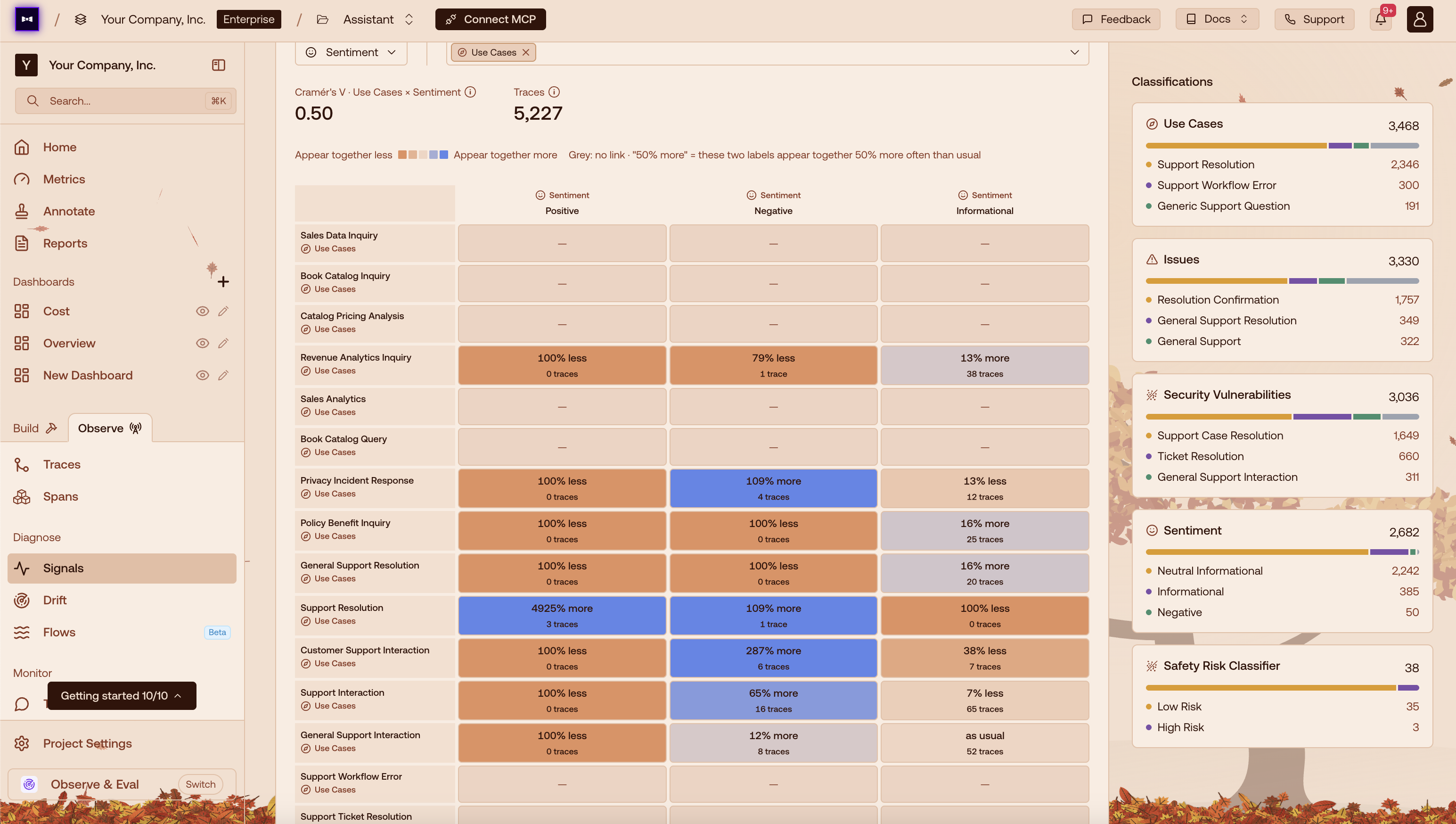The image size is (1456, 824).
Task: Focus the Search input field
Action: pyautogui.click(x=126, y=101)
